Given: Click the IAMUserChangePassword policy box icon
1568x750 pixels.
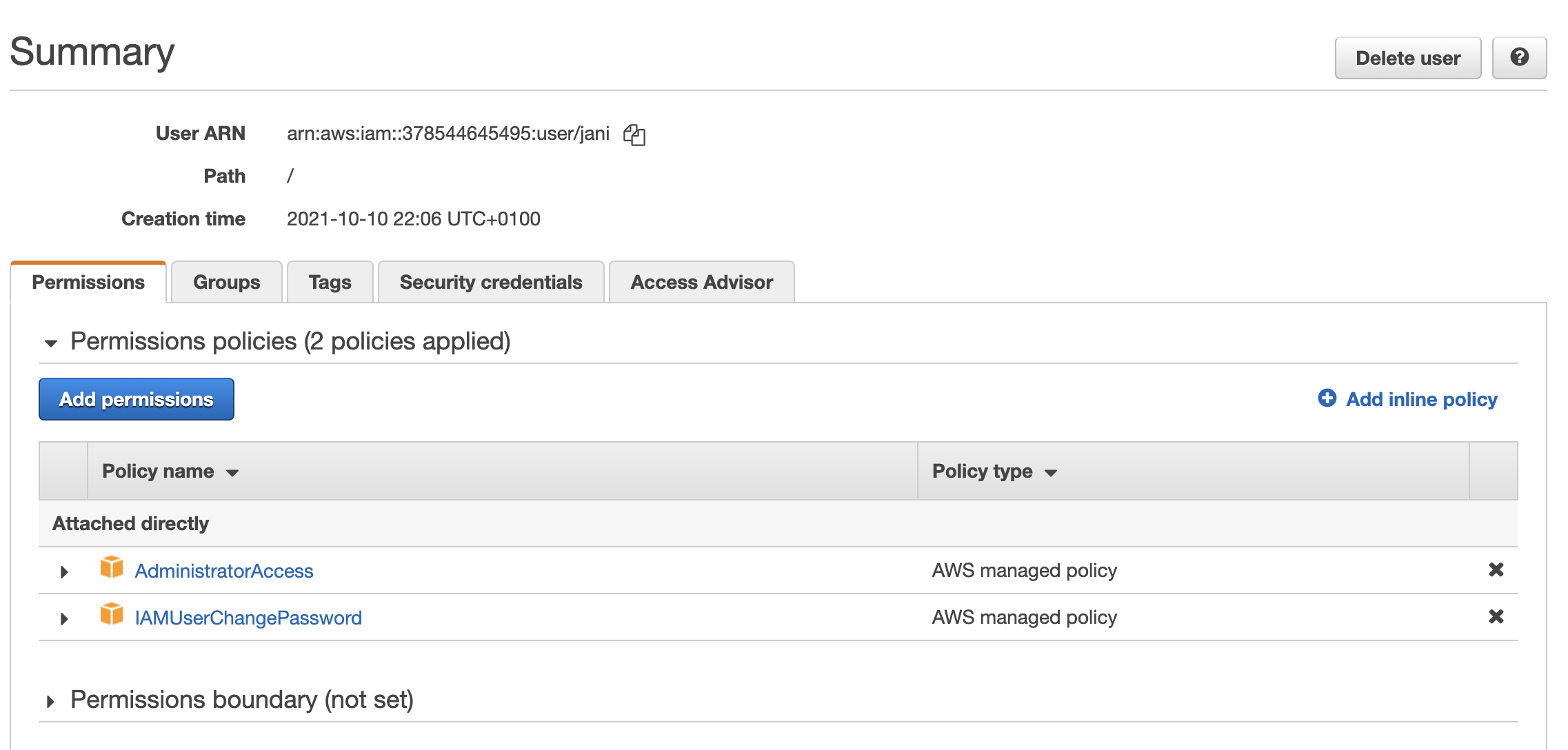Looking at the screenshot, I should point(112,614).
